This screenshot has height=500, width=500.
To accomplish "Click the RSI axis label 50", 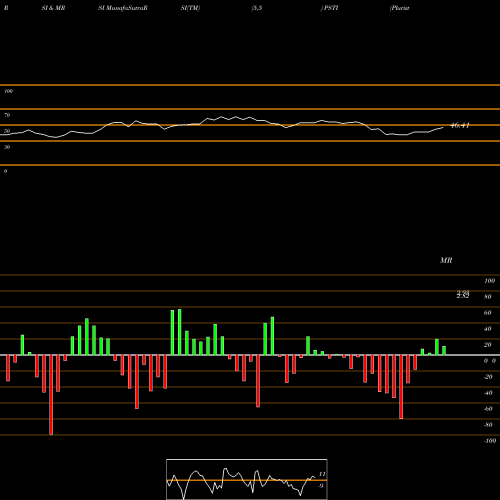I will pos(7,131).
